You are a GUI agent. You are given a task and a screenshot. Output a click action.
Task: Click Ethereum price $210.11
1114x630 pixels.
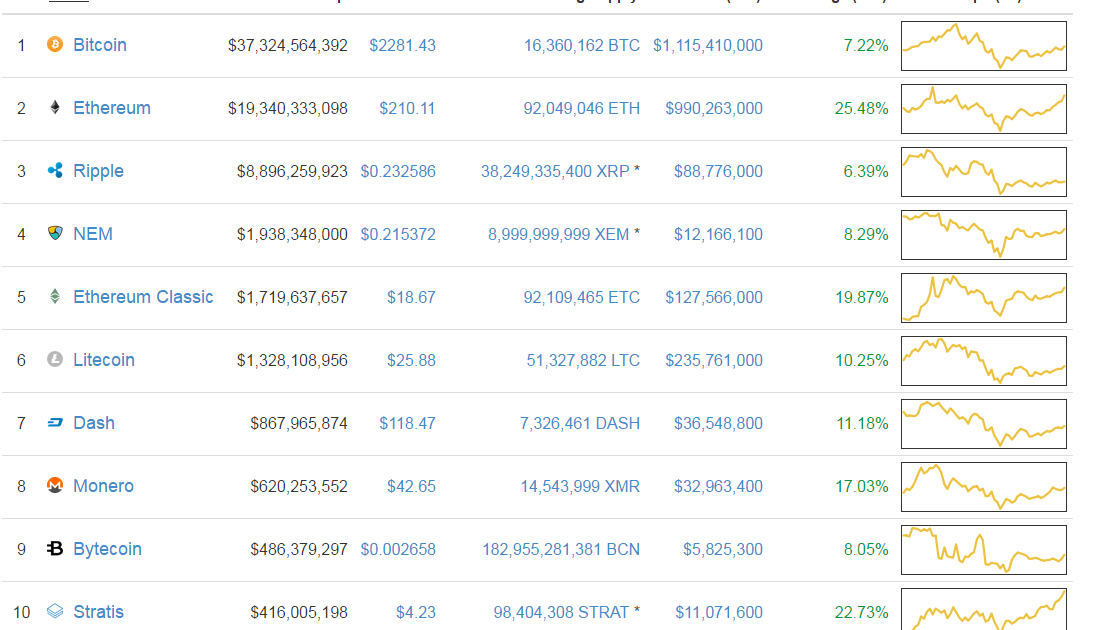[x=407, y=109]
